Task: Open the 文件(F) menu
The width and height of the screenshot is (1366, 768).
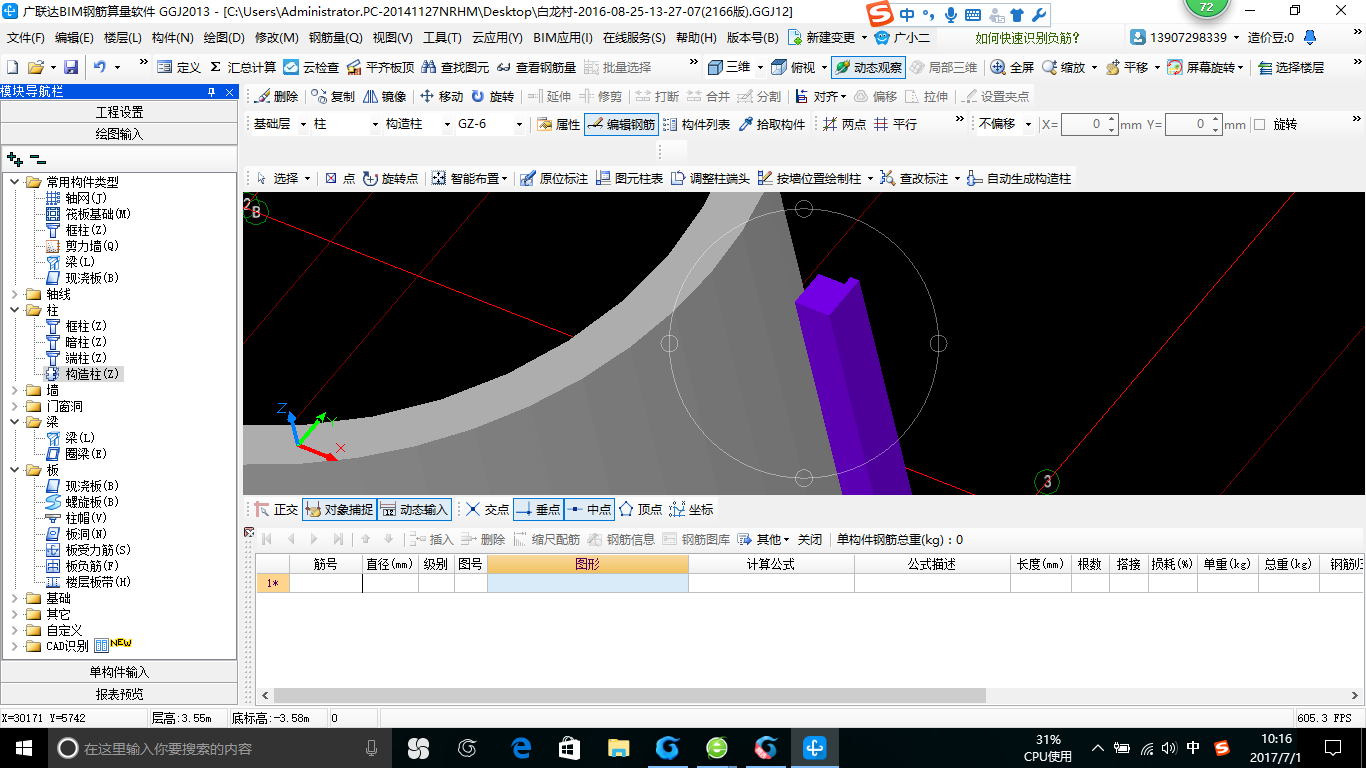Action: (26, 38)
